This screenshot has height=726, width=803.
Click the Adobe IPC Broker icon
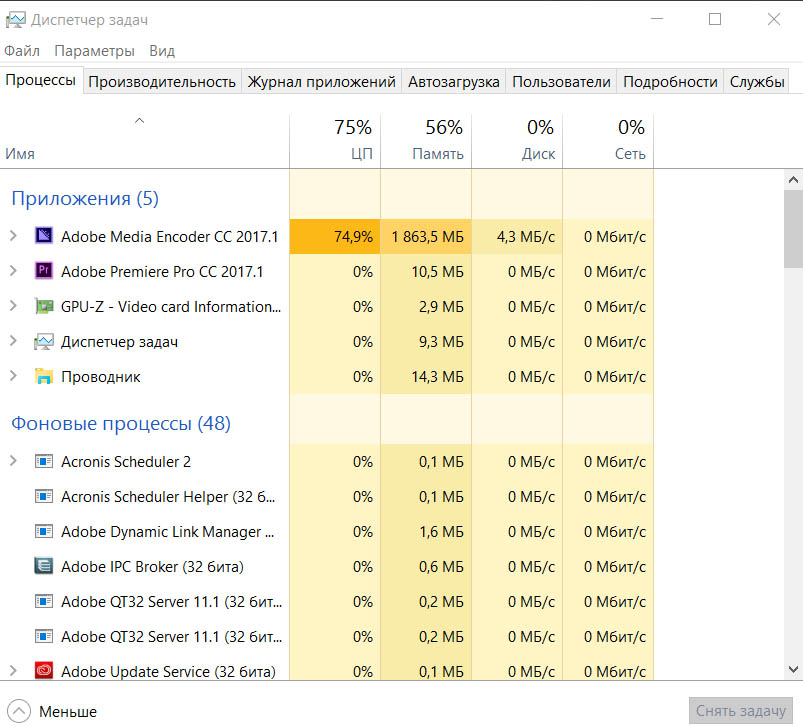click(44, 566)
